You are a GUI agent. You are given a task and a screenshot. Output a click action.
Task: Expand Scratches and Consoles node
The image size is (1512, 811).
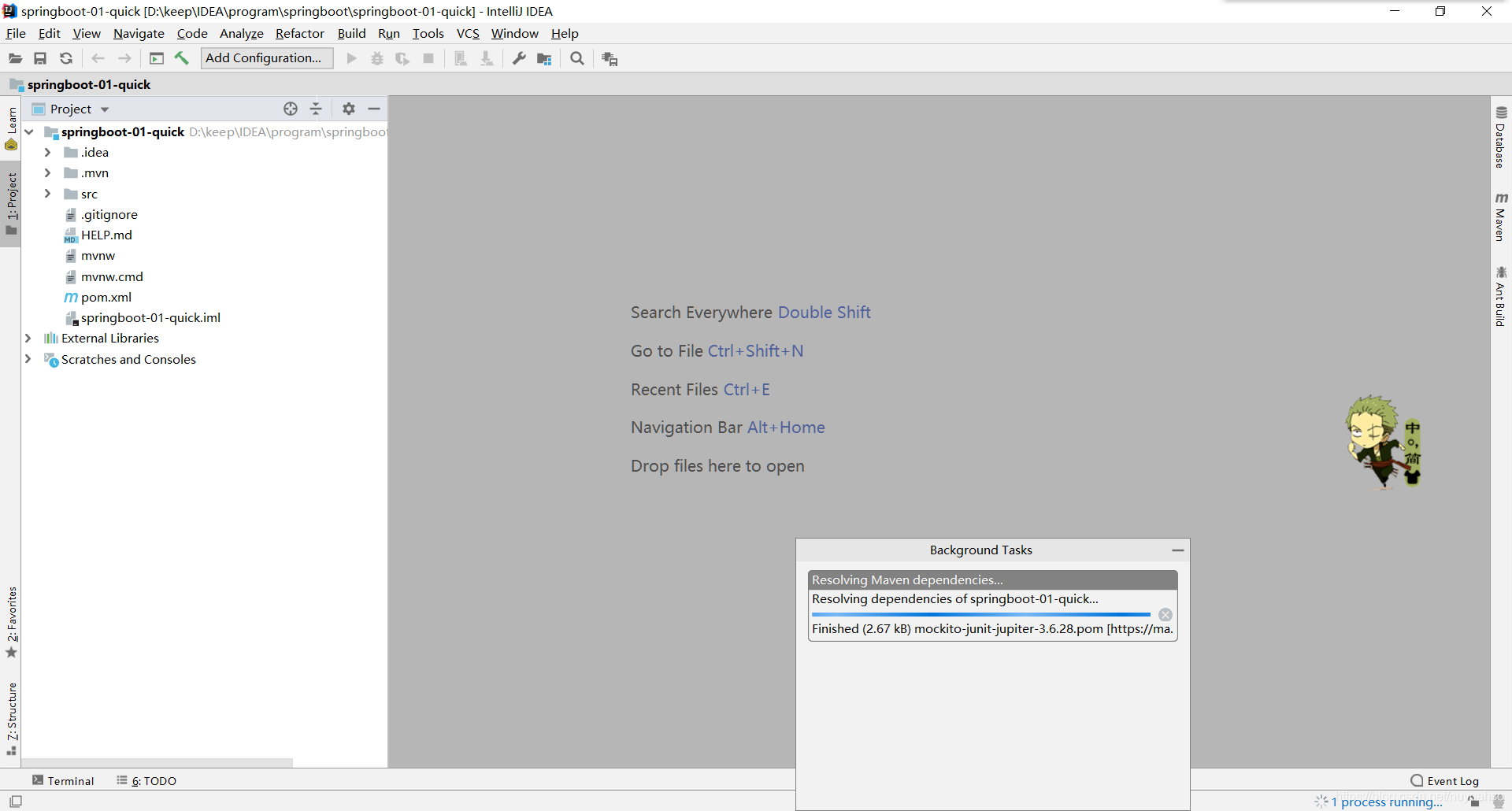28,359
